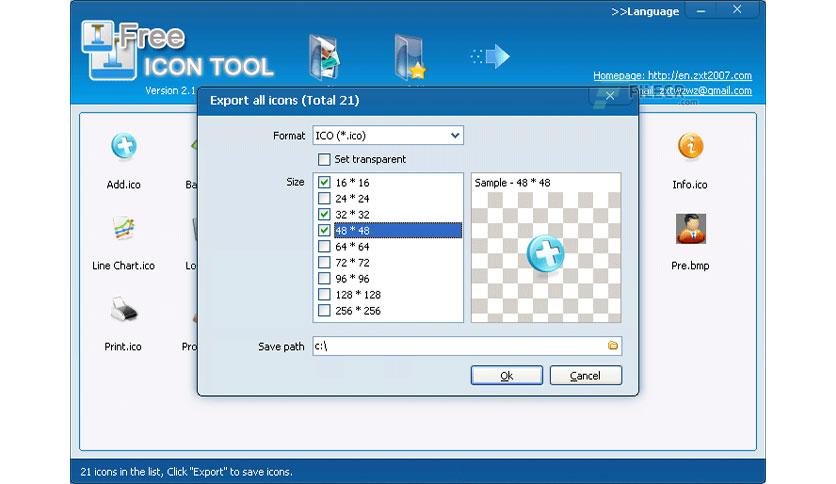The width and height of the screenshot is (836, 484).
Task: Select the Print.ico printer icon
Action: pos(124,310)
